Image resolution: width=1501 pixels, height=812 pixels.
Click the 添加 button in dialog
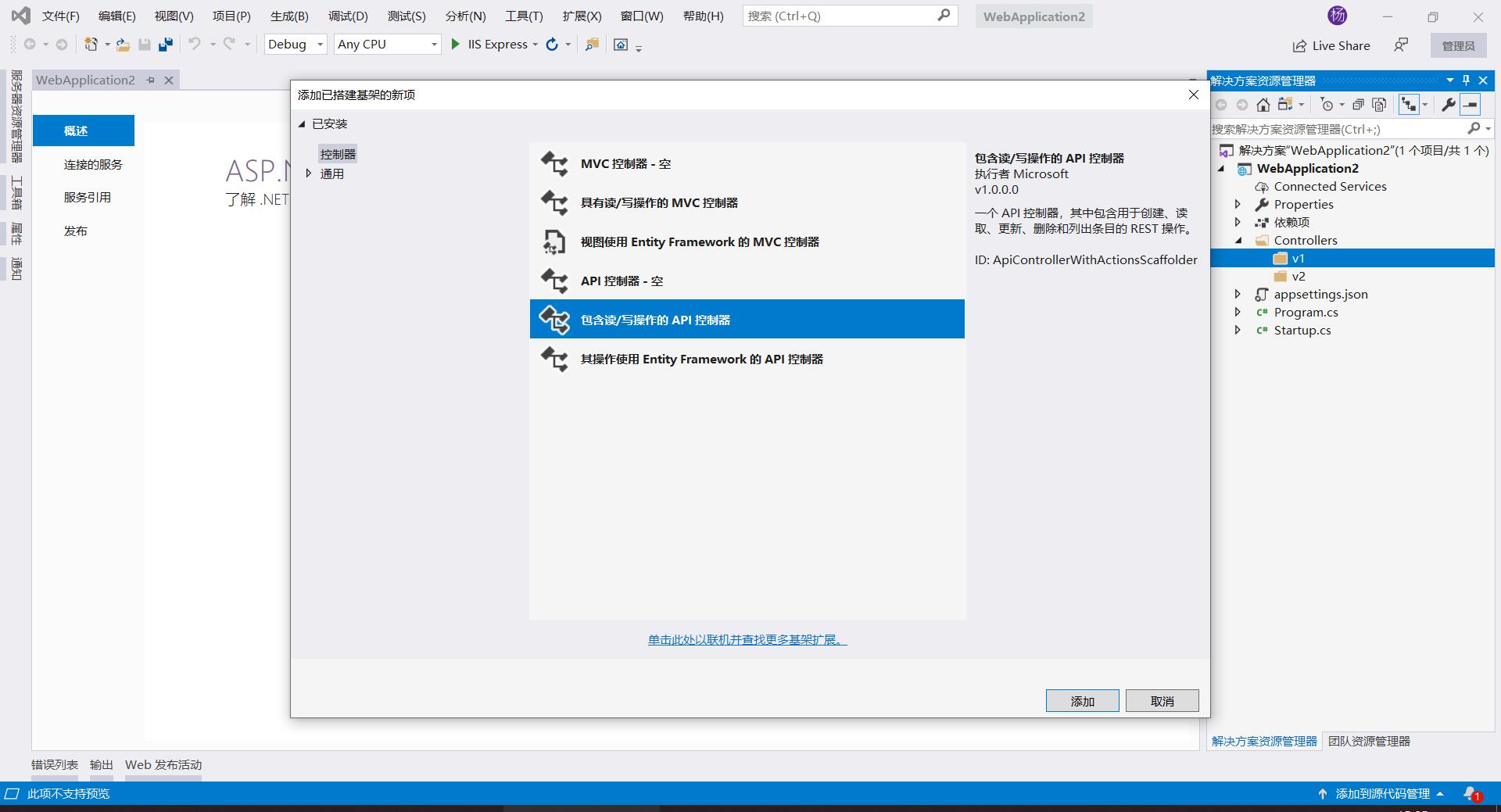click(x=1082, y=701)
